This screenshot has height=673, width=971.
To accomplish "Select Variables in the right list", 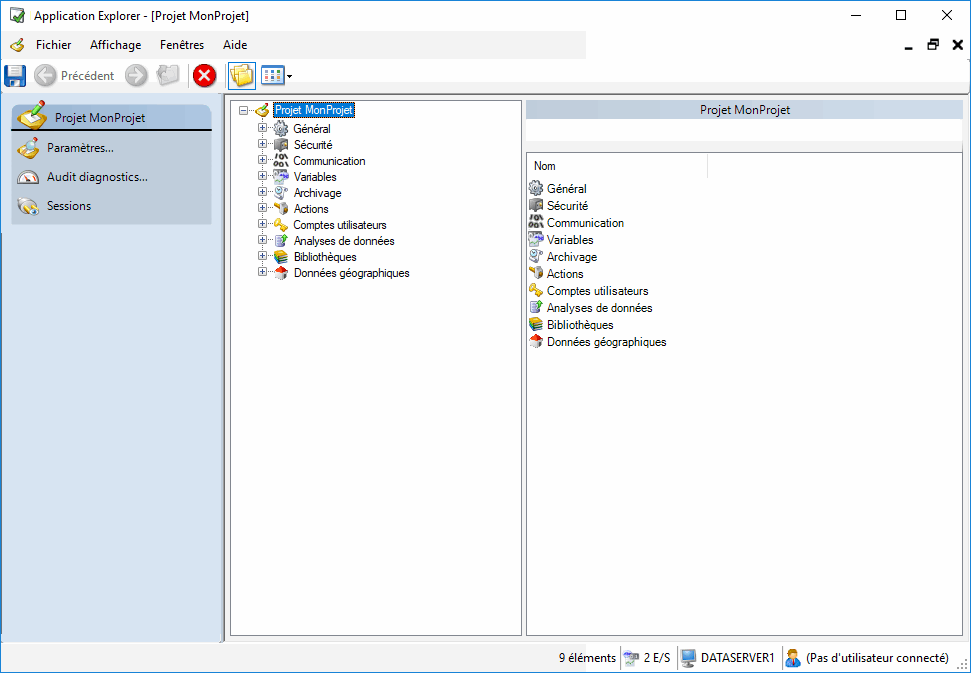I will (570, 240).
